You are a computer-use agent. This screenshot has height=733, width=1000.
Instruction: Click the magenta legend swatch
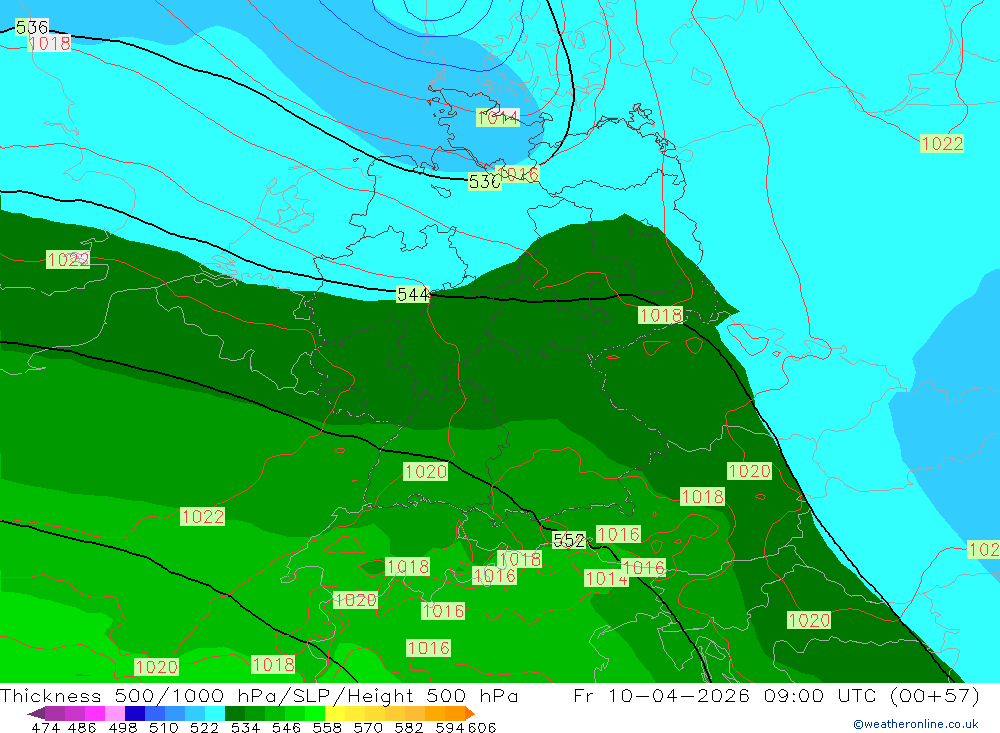[95, 713]
